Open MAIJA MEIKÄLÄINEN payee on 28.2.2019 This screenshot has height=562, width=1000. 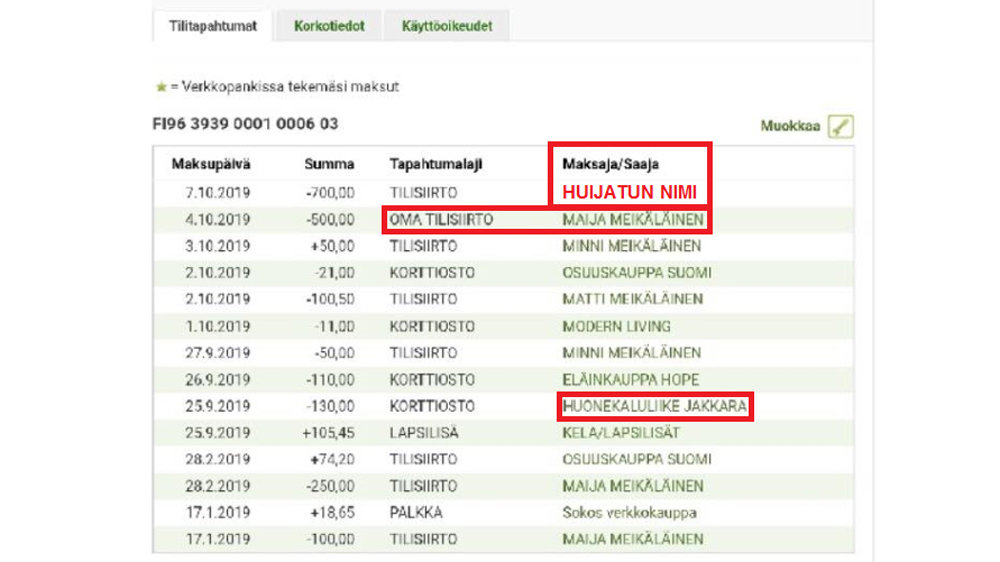coord(633,486)
